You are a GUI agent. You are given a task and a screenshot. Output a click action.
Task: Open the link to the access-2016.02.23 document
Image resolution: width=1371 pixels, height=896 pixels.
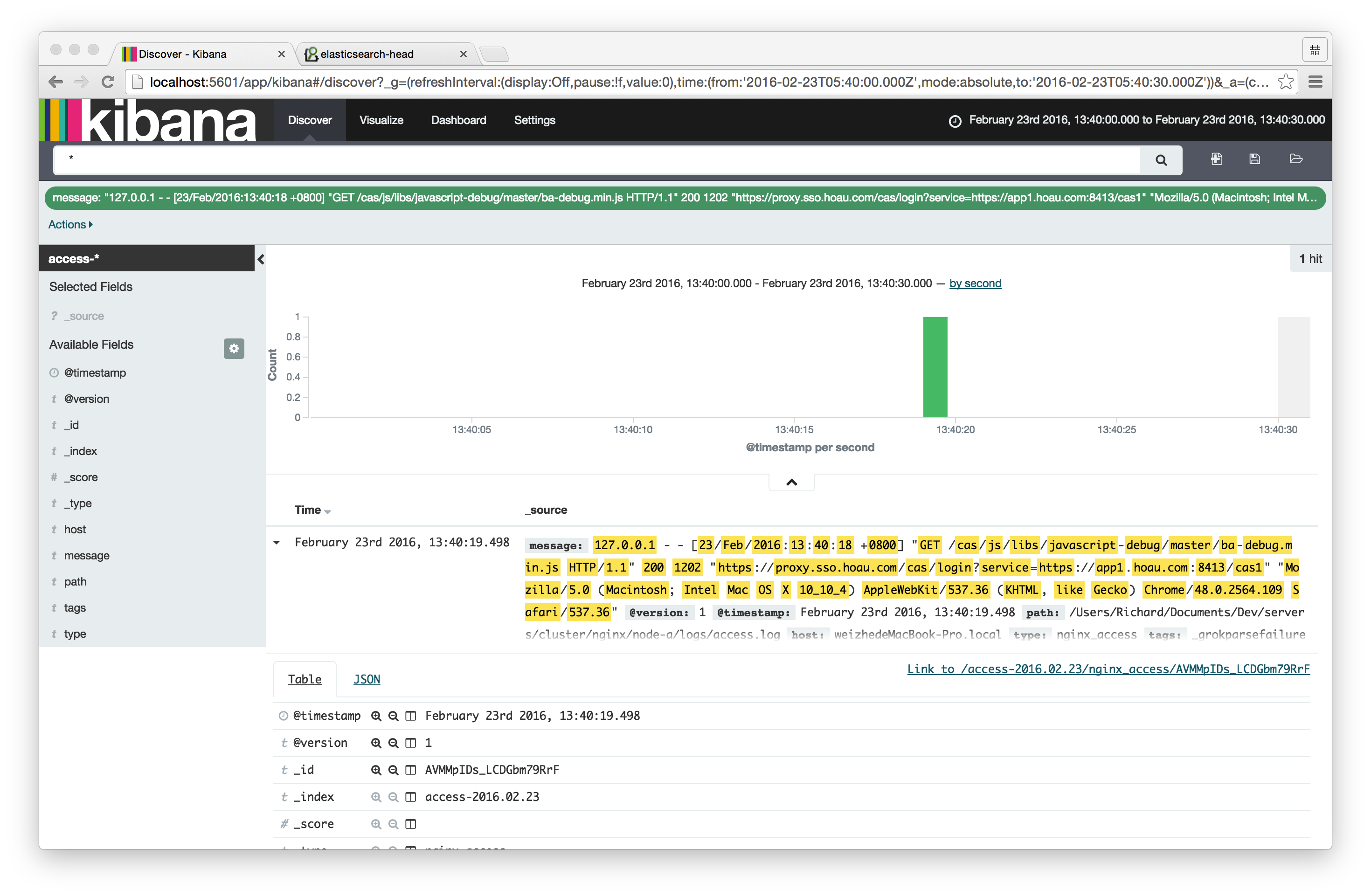1108,669
